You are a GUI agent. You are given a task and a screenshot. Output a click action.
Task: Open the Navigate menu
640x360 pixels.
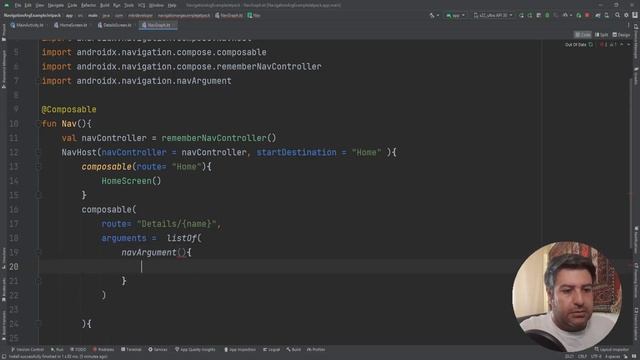point(56,5)
